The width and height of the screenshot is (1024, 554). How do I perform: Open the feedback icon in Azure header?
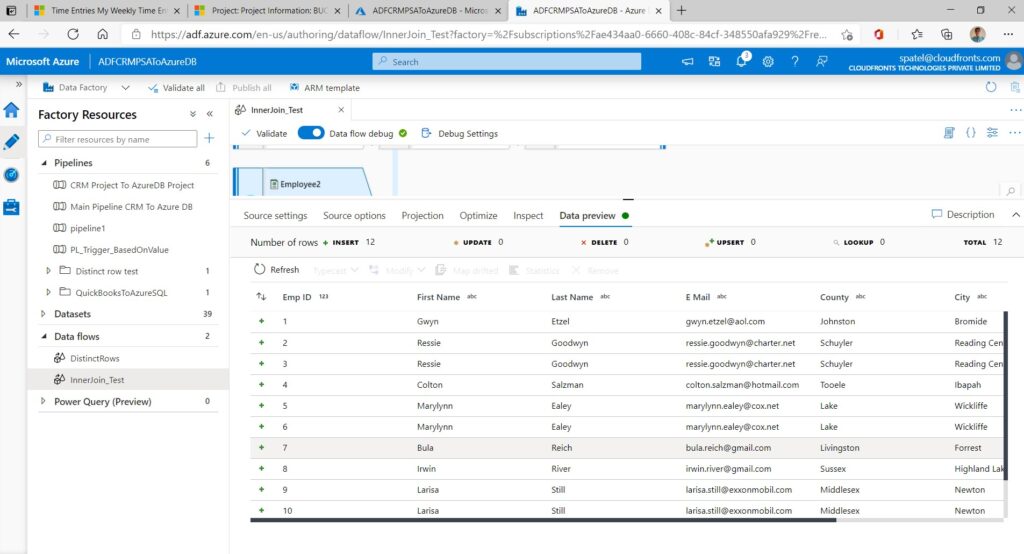point(822,61)
